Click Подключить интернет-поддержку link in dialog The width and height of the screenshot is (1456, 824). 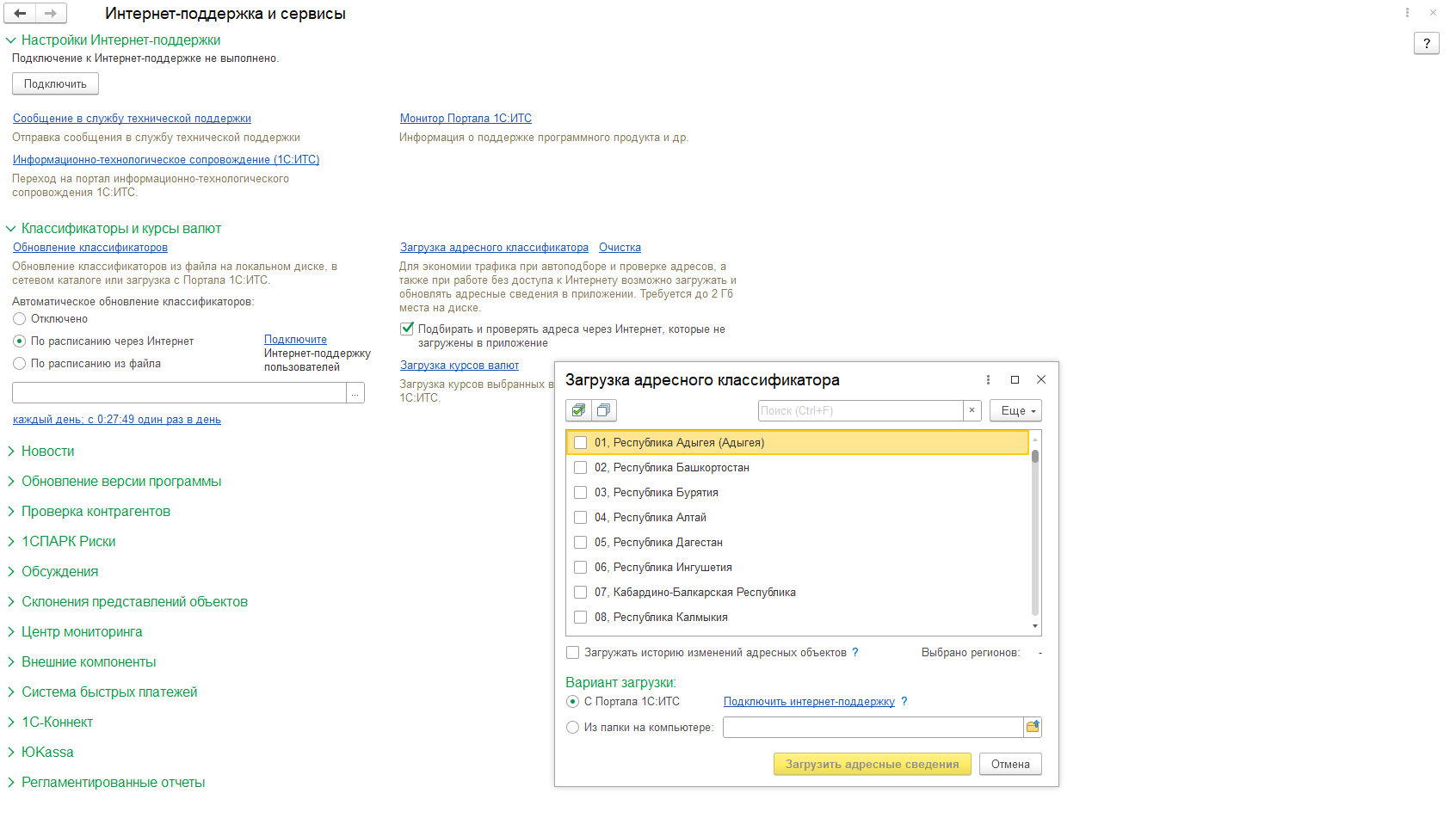point(809,702)
